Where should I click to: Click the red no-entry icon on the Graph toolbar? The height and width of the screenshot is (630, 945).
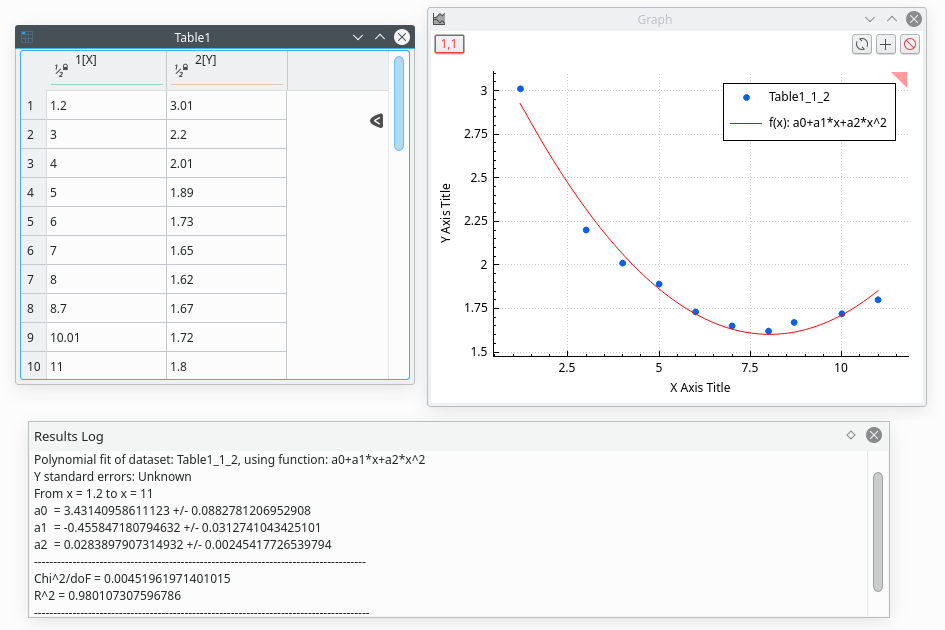910,44
